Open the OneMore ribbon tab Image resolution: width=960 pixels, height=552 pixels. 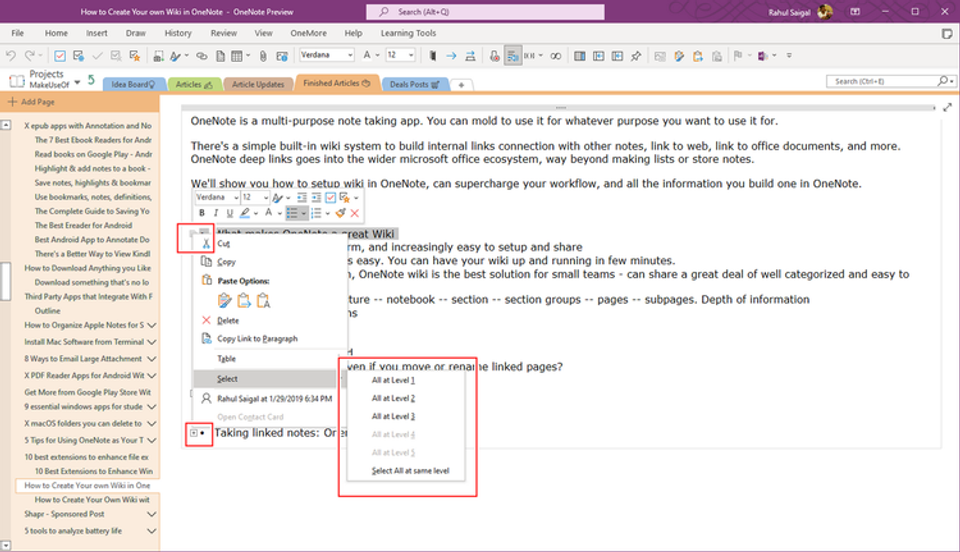(x=308, y=33)
